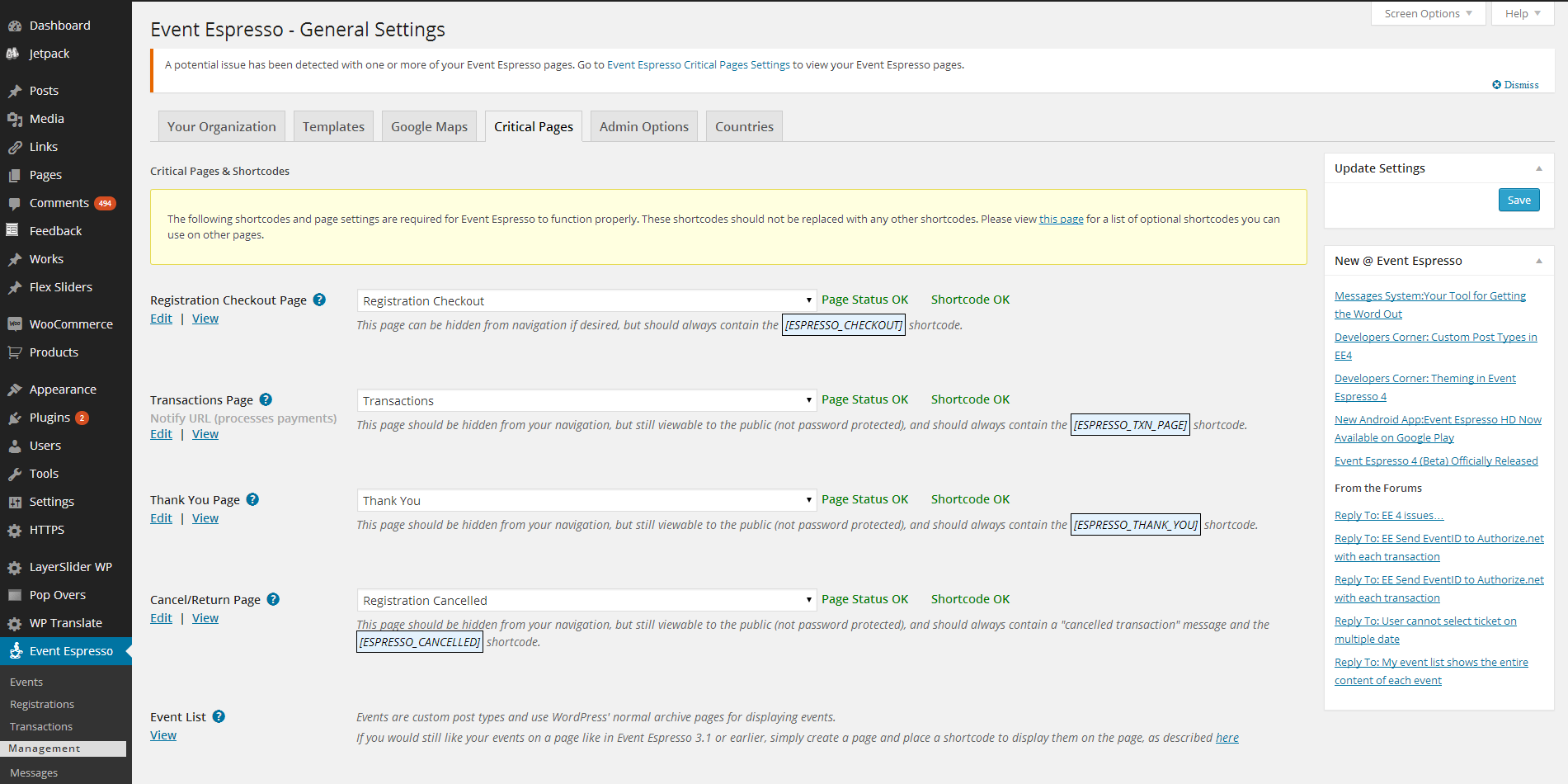
Task: Switch to the Admin Options tab
Action: click(x=643, y=126)
